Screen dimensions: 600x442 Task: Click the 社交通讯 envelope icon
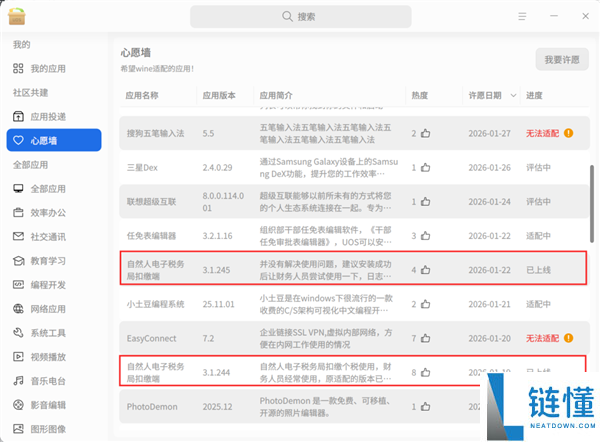coord(18,236)
